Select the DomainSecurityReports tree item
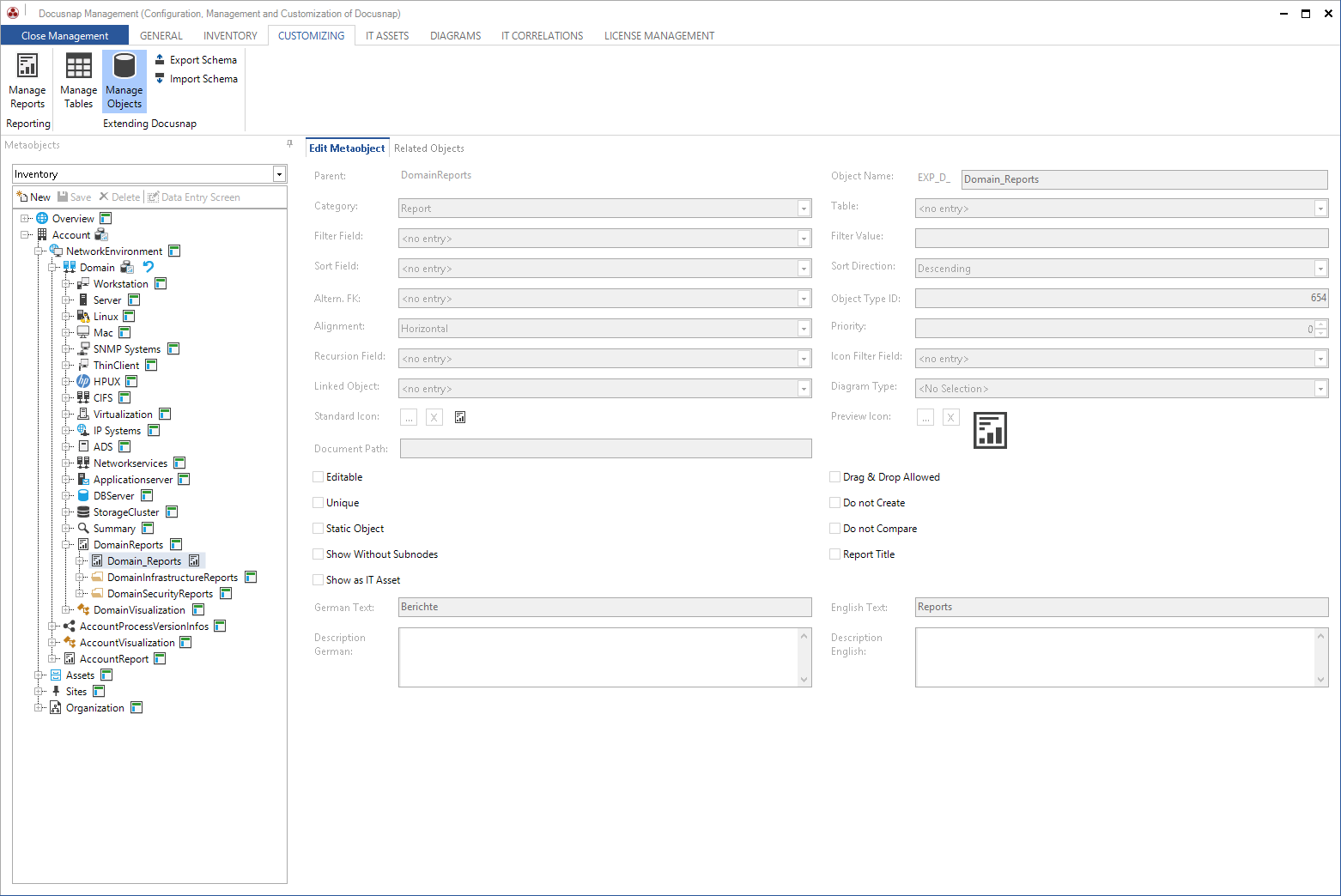1341x896 pixels. 160,593
